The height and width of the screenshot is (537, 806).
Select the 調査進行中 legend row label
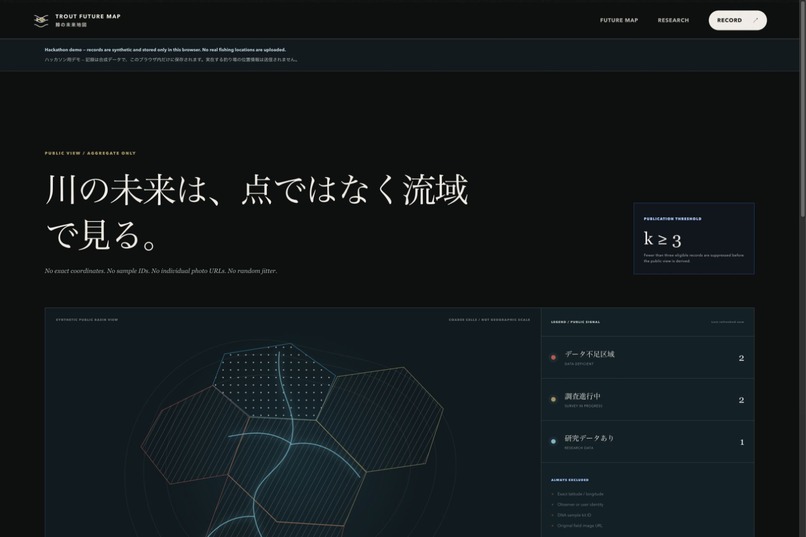[582, 396]
